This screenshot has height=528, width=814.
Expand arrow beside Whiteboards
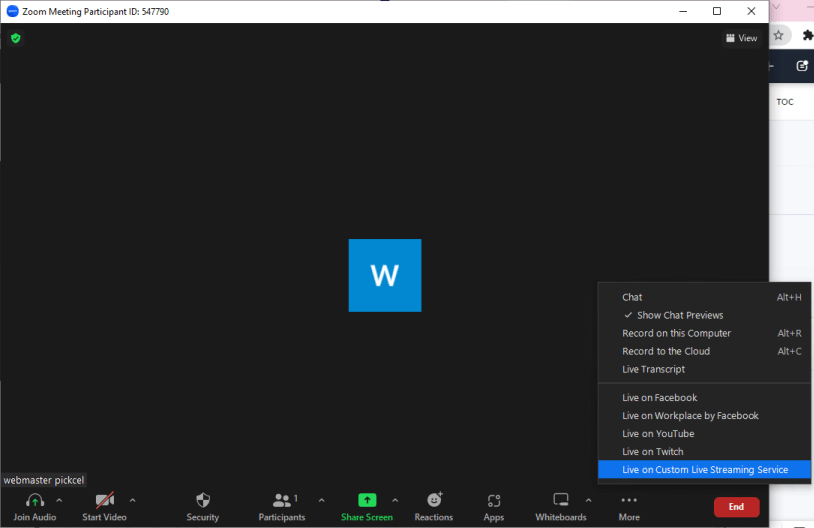pyautogui.click(x=588, y=500)
